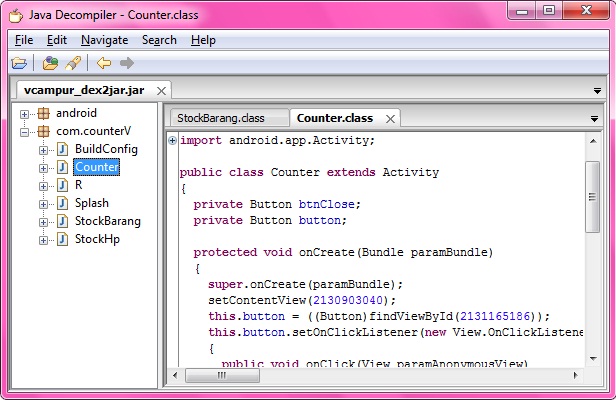Close the vcampur_dex2jar.jar tab
This screenshot has height=400, width=616.
pos(161,91)
